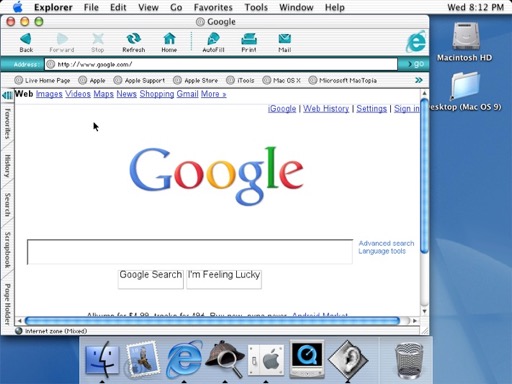Open the Favorites side tab
This screenshot has height=384, width=512.
coord(7,123)
